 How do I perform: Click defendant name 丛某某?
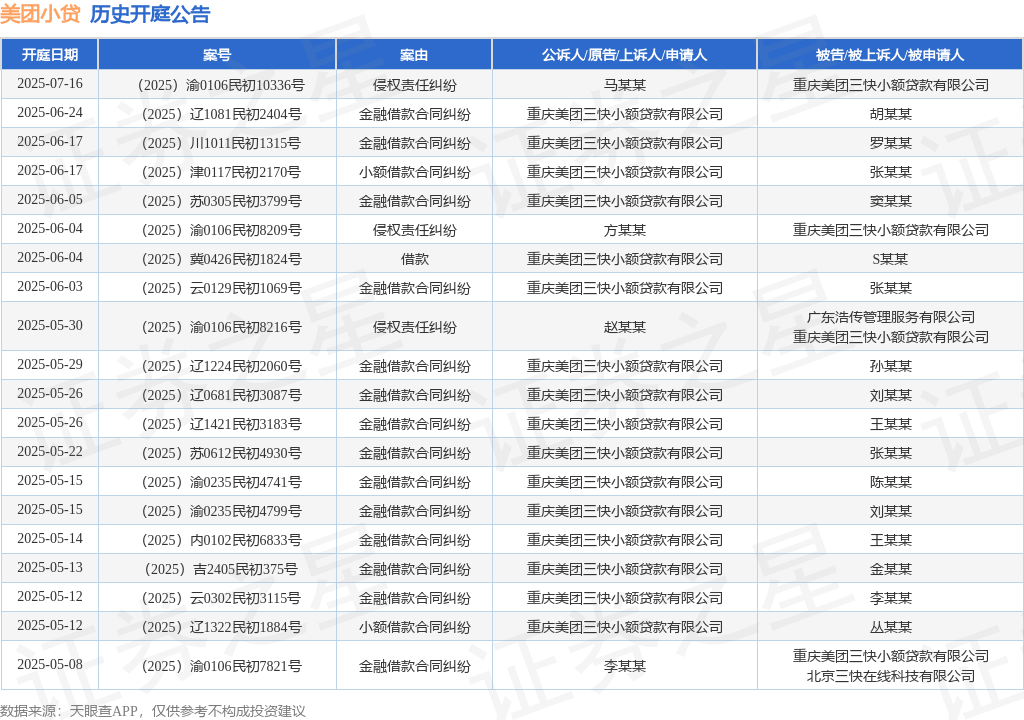coord(890,627)
